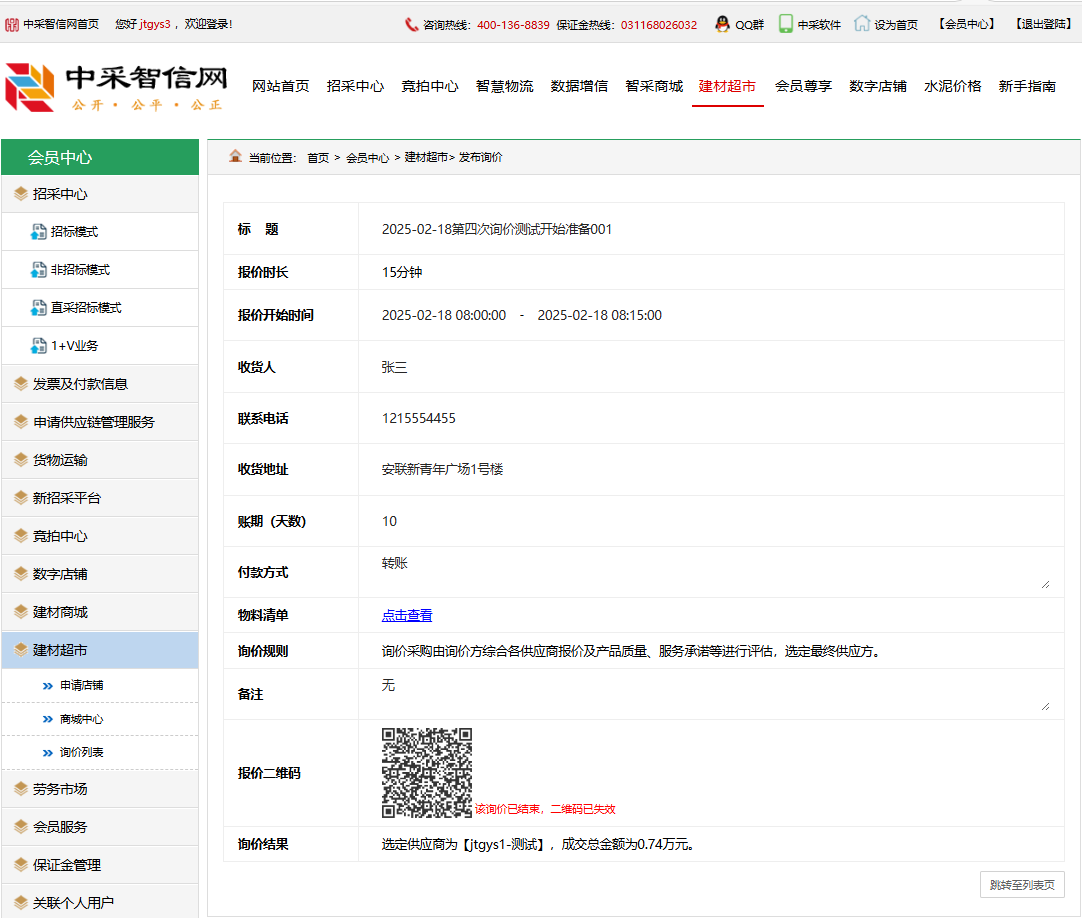1082x918 pixels.
Task: Open the 询价列表 sidebar link
Action: point(81,752)
